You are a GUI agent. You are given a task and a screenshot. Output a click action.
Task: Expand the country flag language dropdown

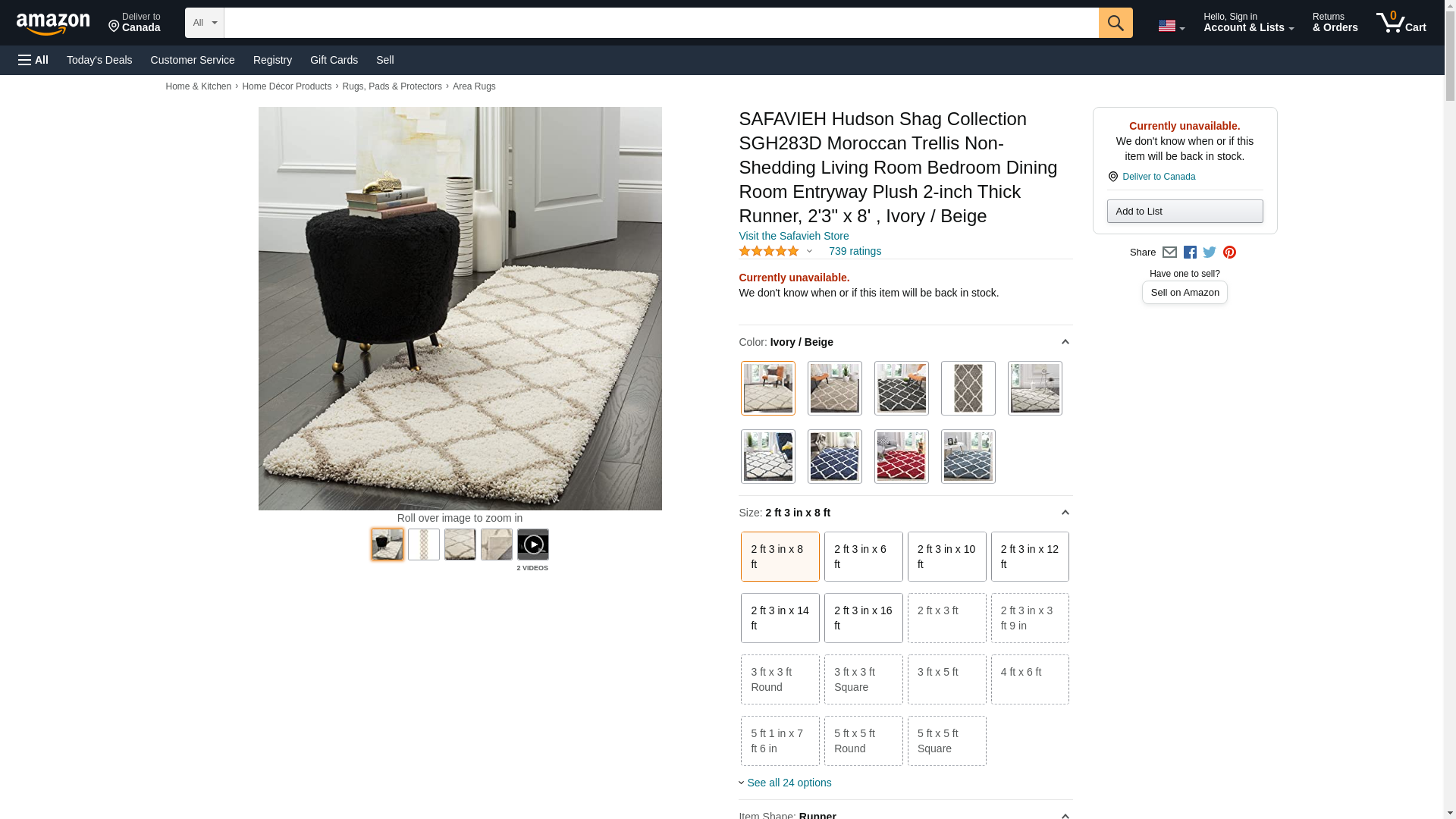(1171, 26)
